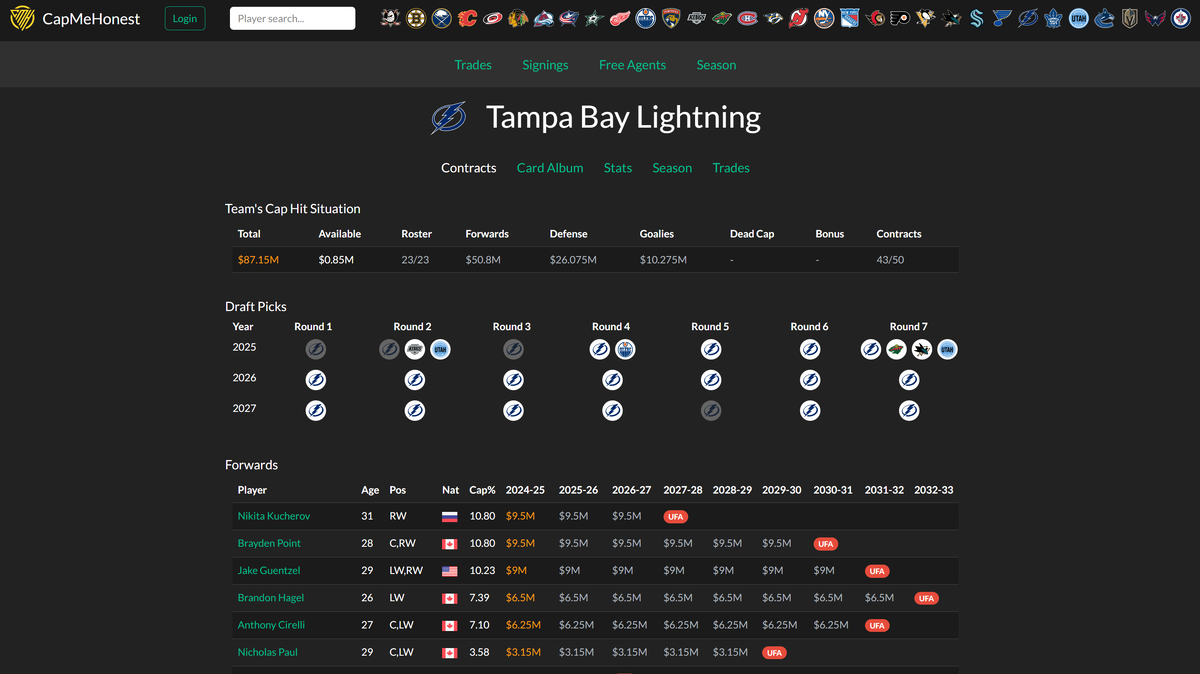Open Brayden Point player page
This screenshot has width=1200, height=674.
(x=269, y=543)
